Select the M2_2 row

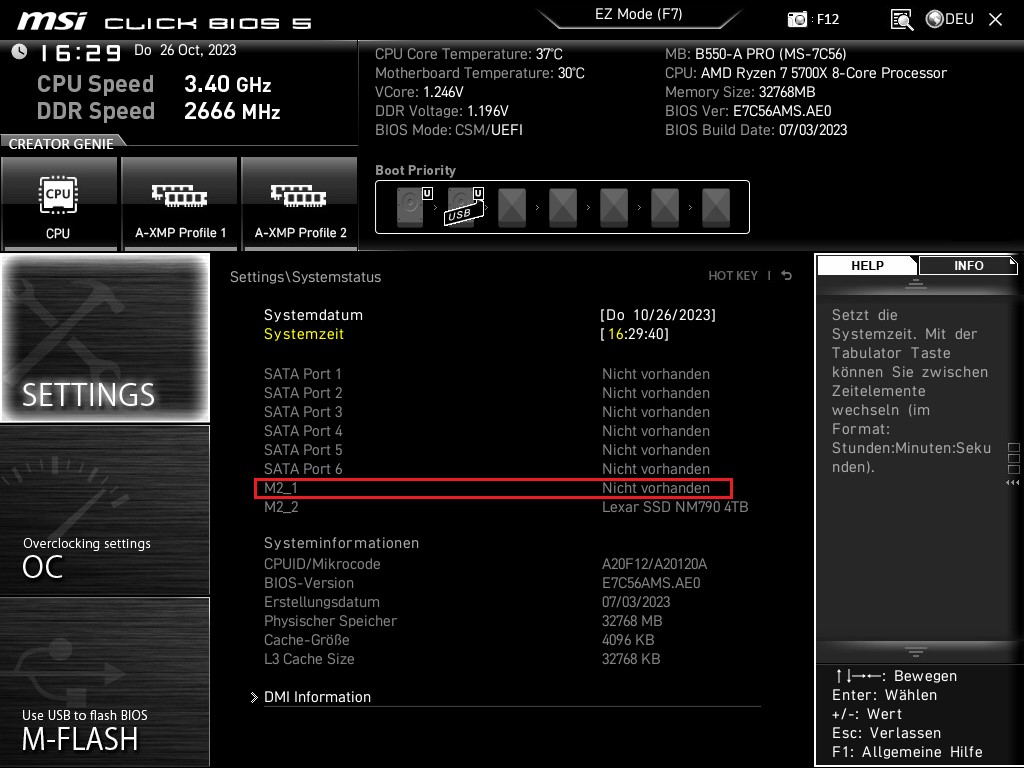(x=506, y=507)
